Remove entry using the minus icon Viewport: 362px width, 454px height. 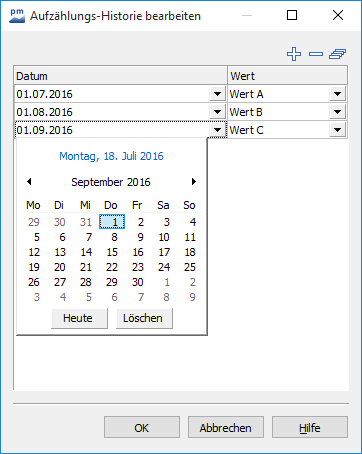coord(316,54)
